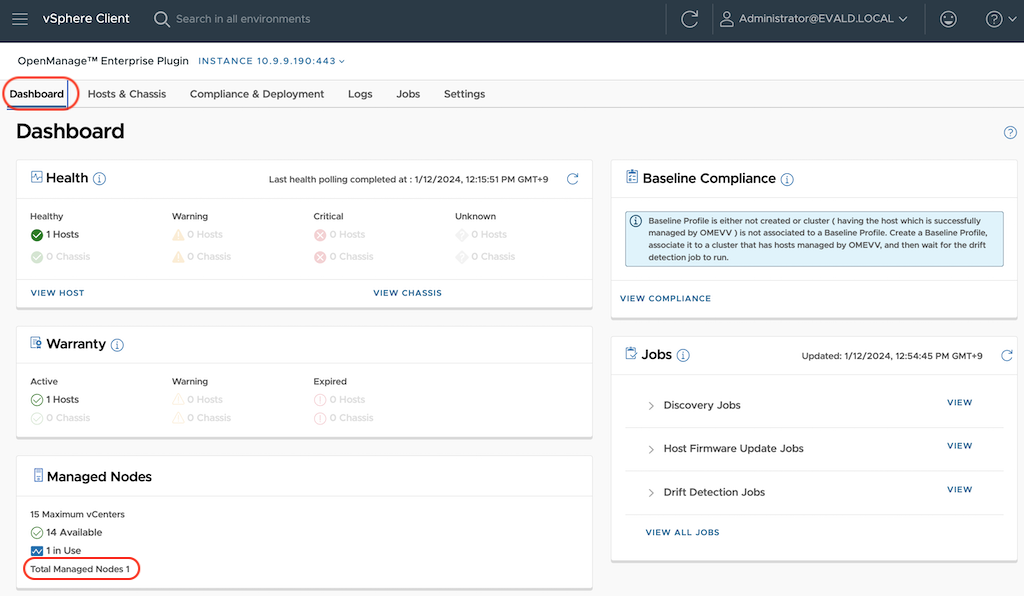Open the Jobs tab
The width and height of the screenshot is (1024, 596).
(408, 94)
